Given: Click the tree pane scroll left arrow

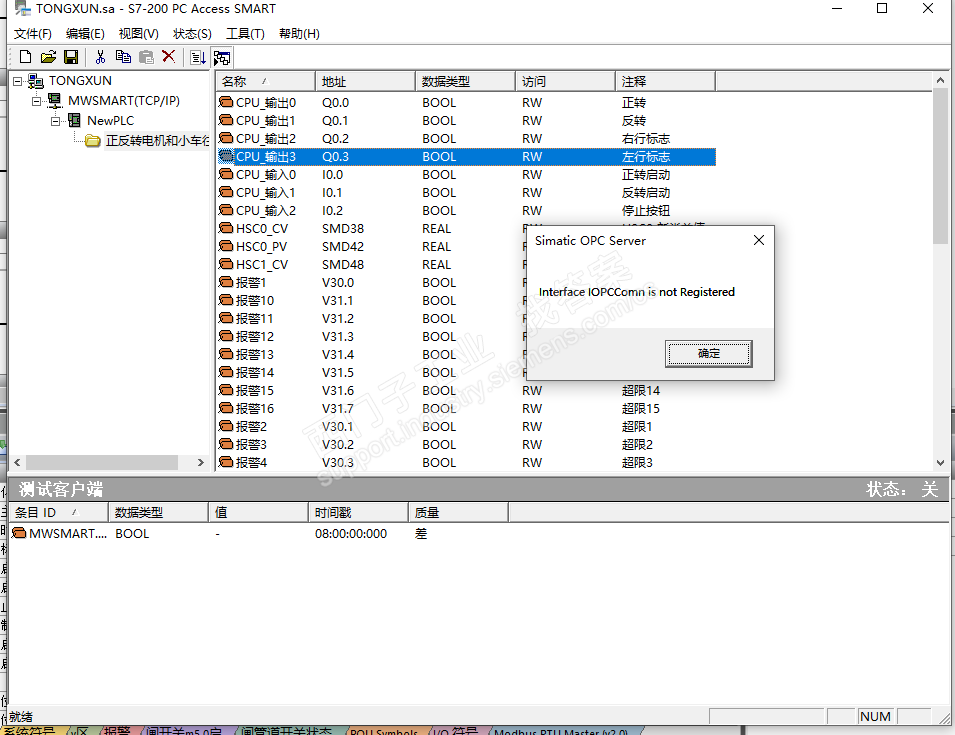Looking at the screenshot, I should 17,462.
